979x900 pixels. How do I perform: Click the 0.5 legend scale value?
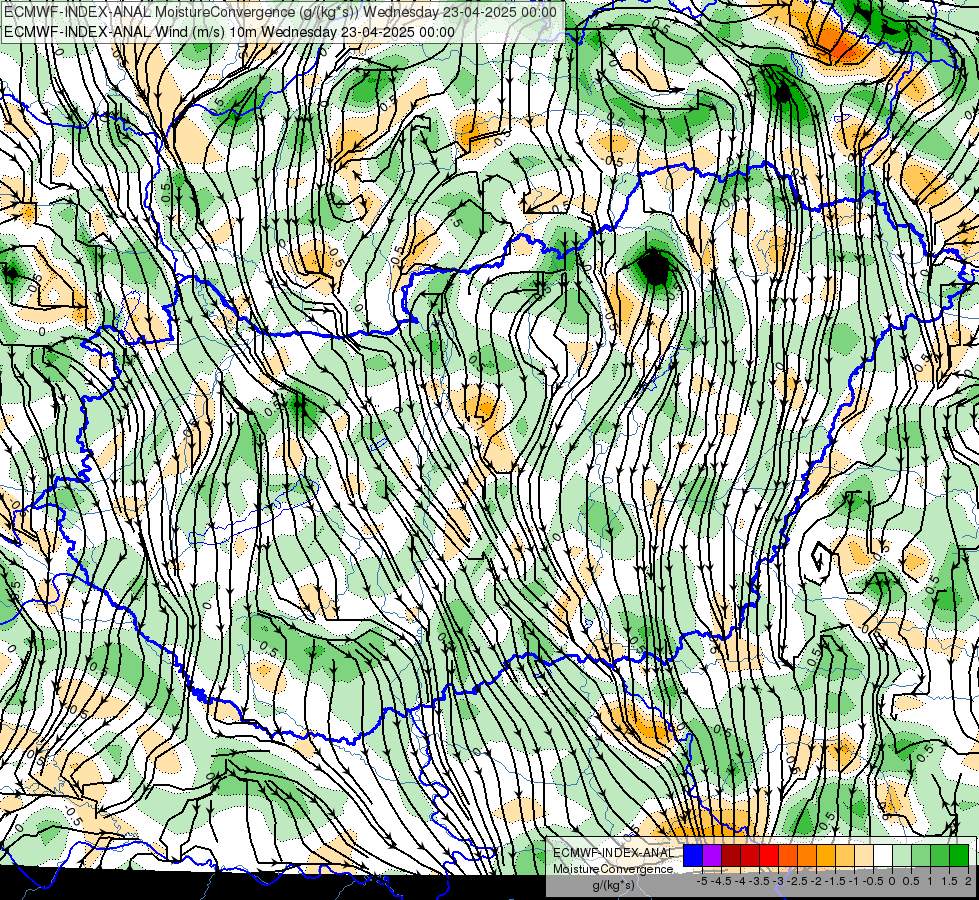coord(911,881)
